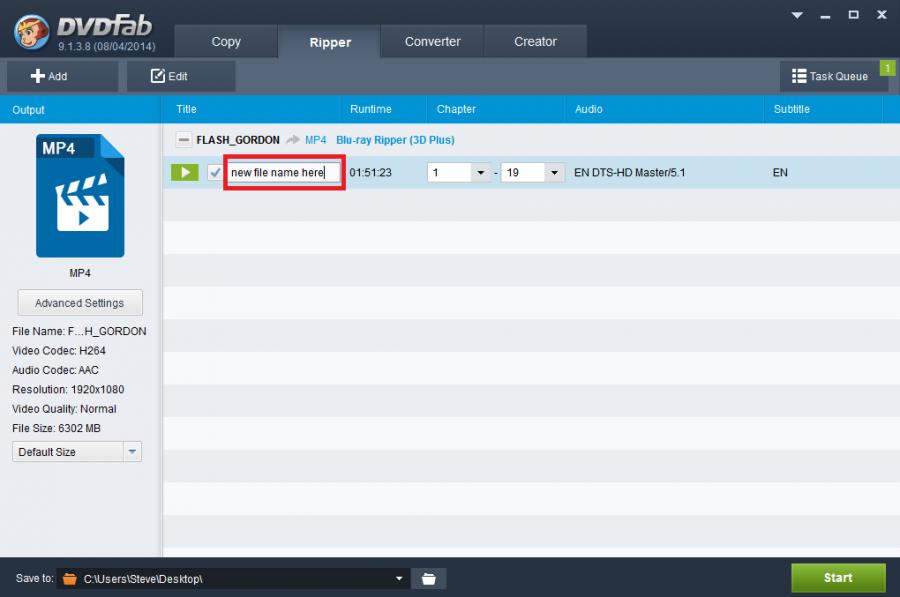Click the runtime value 01:51:23
Image resolution: width=900 pixels, height=597 pixels.
click(x=370, y=173)
